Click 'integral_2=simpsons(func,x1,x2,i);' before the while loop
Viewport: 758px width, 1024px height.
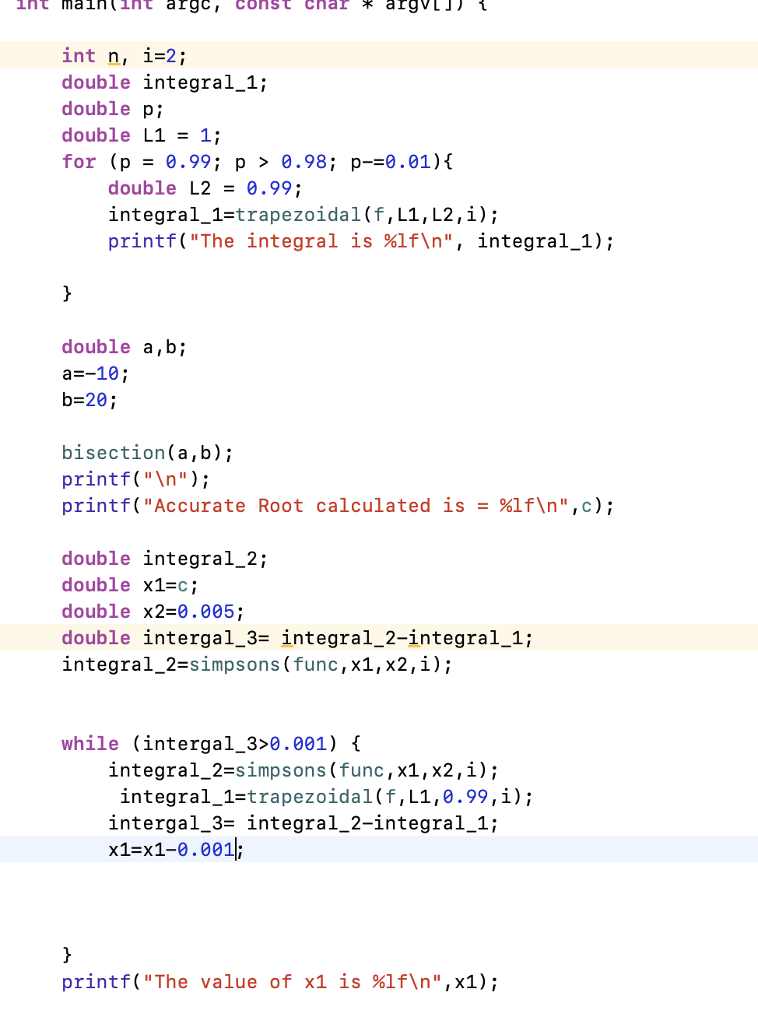pyautogui.click(x=257, y=664)
